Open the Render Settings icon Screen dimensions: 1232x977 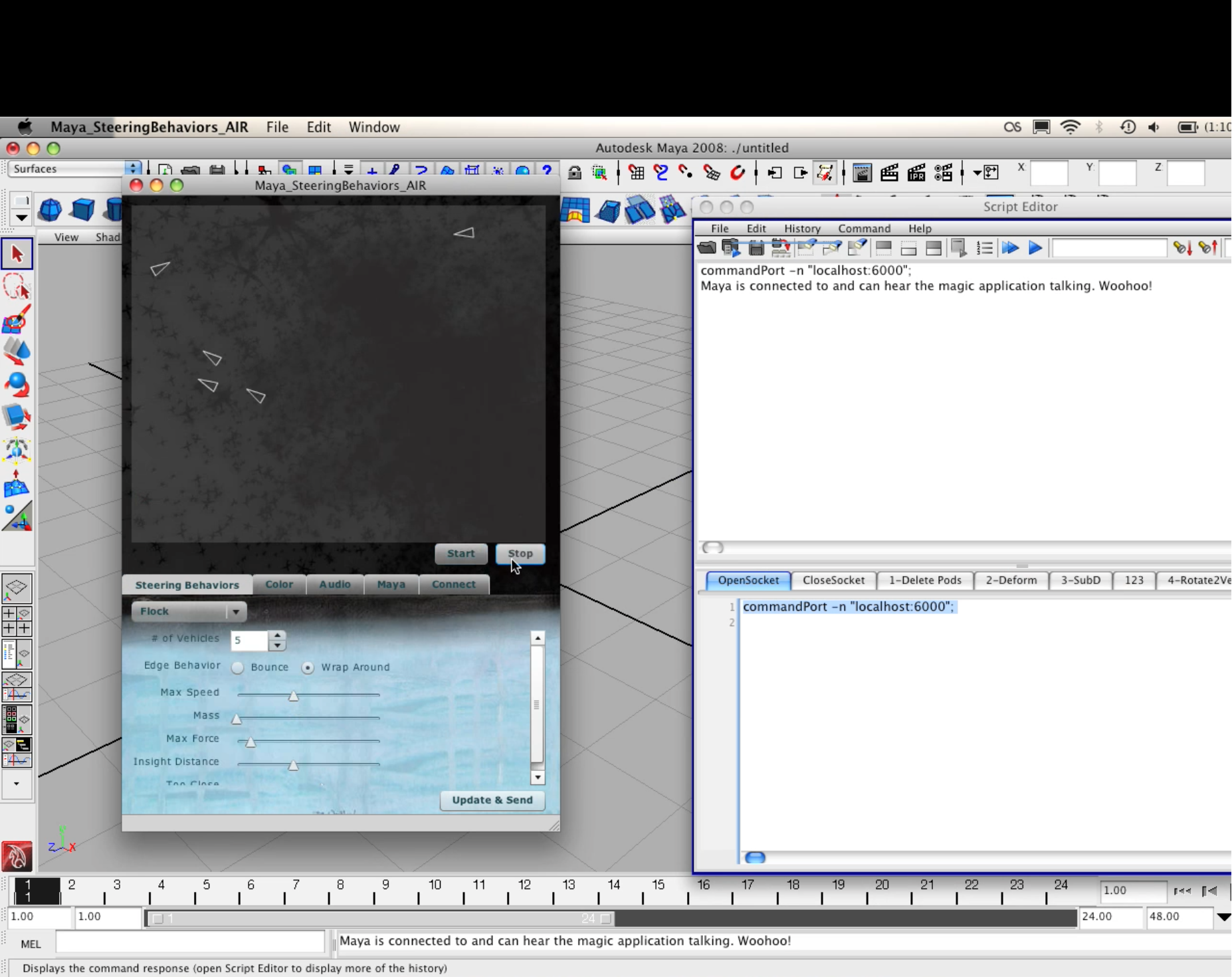[x=943, y=173]
